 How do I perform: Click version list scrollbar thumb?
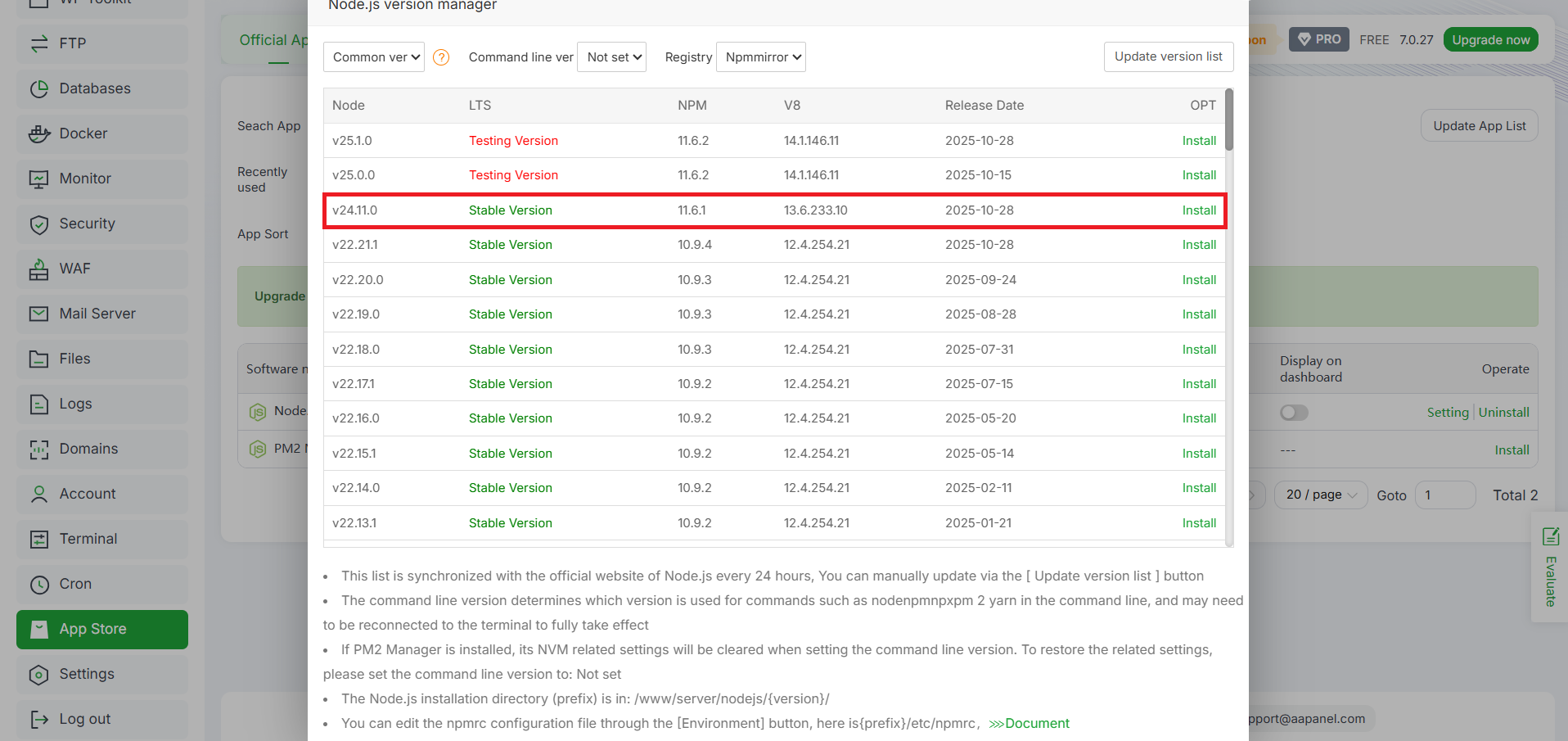[x=1229, y=120]
